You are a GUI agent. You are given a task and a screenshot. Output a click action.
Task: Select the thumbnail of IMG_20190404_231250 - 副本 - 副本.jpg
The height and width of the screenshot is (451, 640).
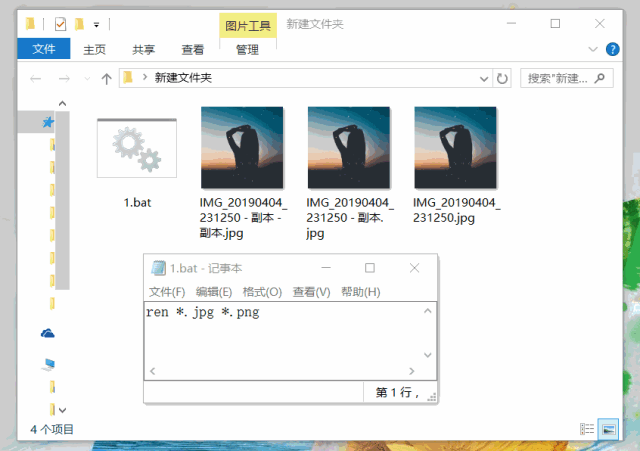click(242, 148)
